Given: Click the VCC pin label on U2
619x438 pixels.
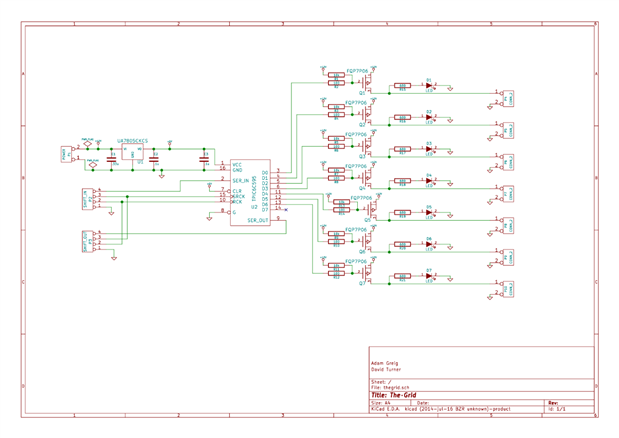Looking at the screenshot, I should (x=237, y=165).
